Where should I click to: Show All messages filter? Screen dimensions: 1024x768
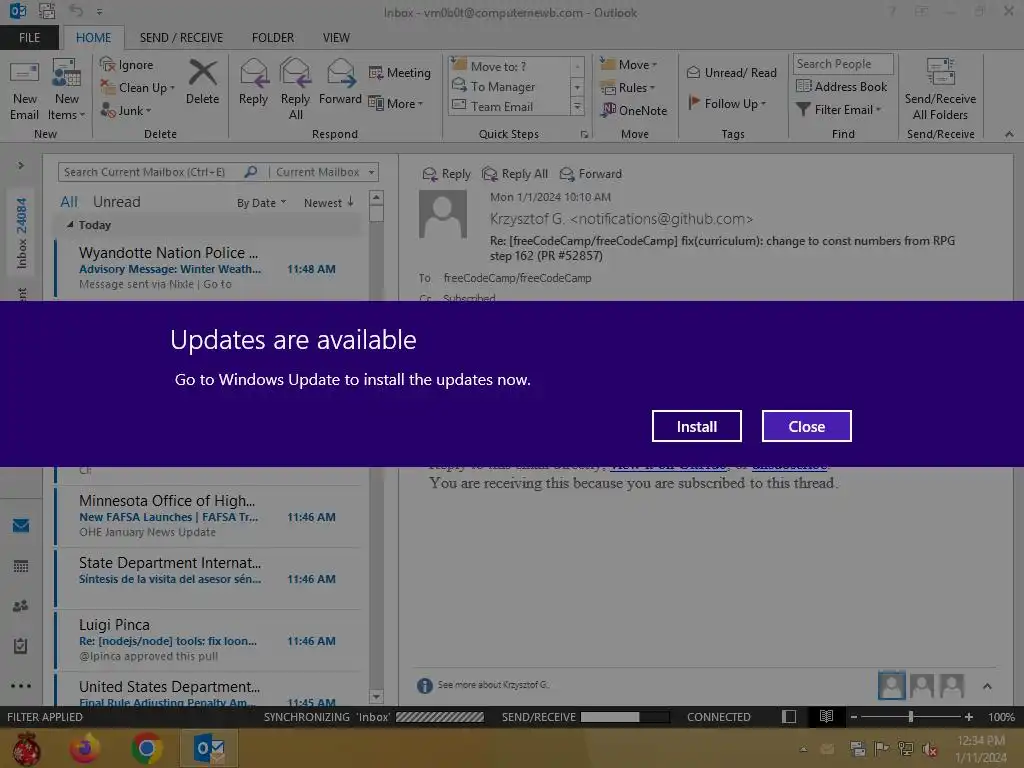pos(69,202)
